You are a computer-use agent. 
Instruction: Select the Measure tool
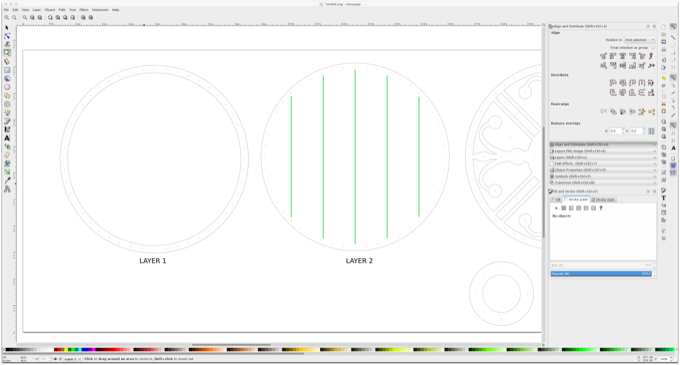click(x=7, y=61)
